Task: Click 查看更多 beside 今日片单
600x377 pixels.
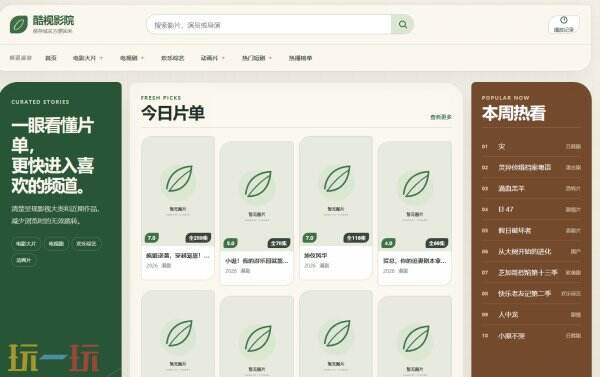Action: (x=441, y=117)
